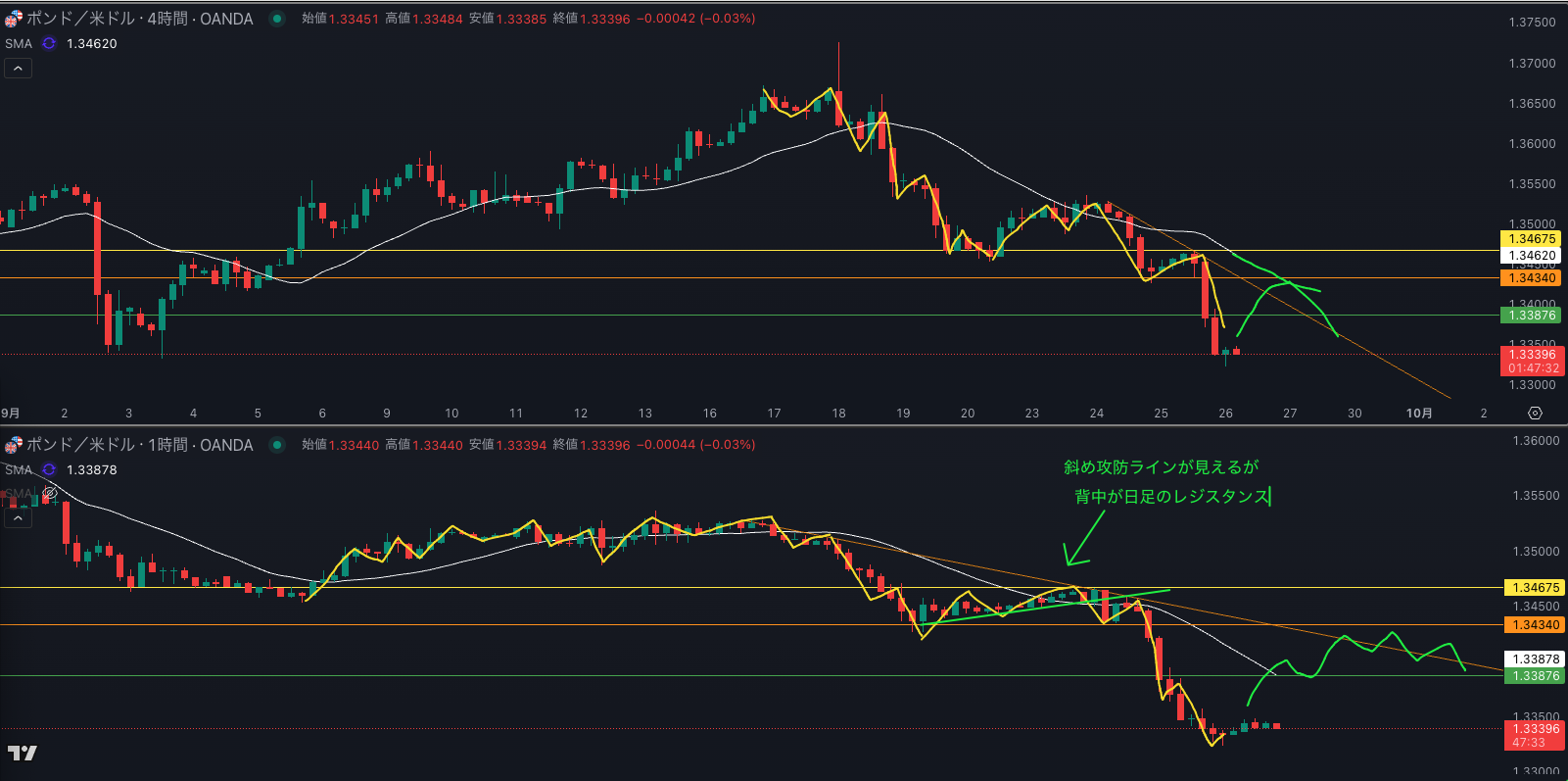Click the green market status dot on the 1-hour chart
Screen dimensions: 1568x781
pyautogui.click(x=277, y=445)
